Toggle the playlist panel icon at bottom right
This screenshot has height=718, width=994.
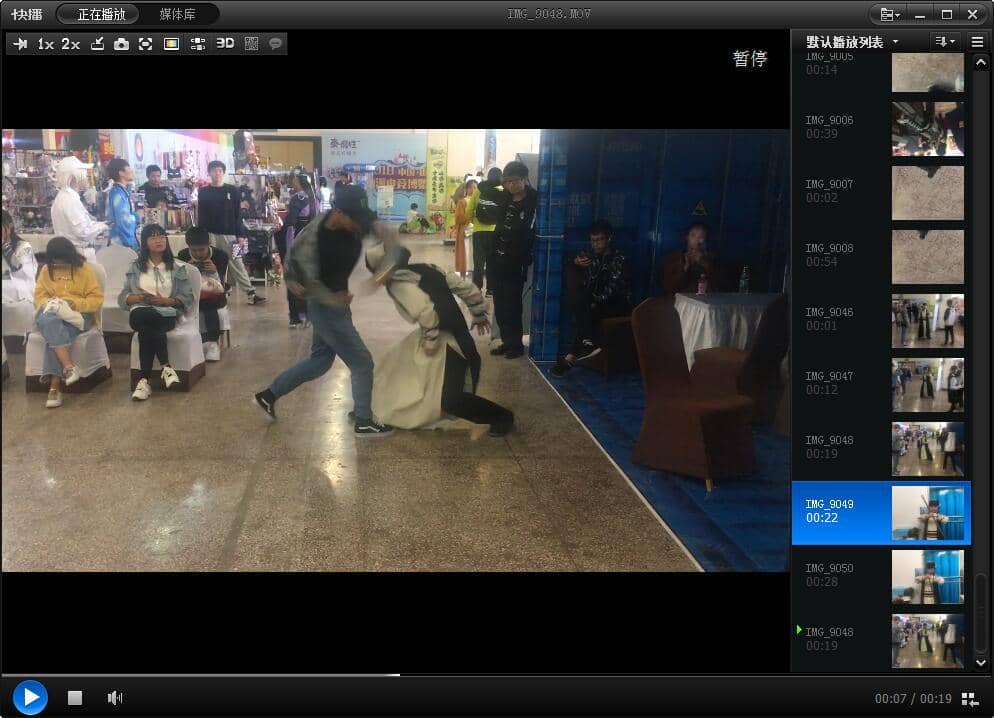pos(970,699)
